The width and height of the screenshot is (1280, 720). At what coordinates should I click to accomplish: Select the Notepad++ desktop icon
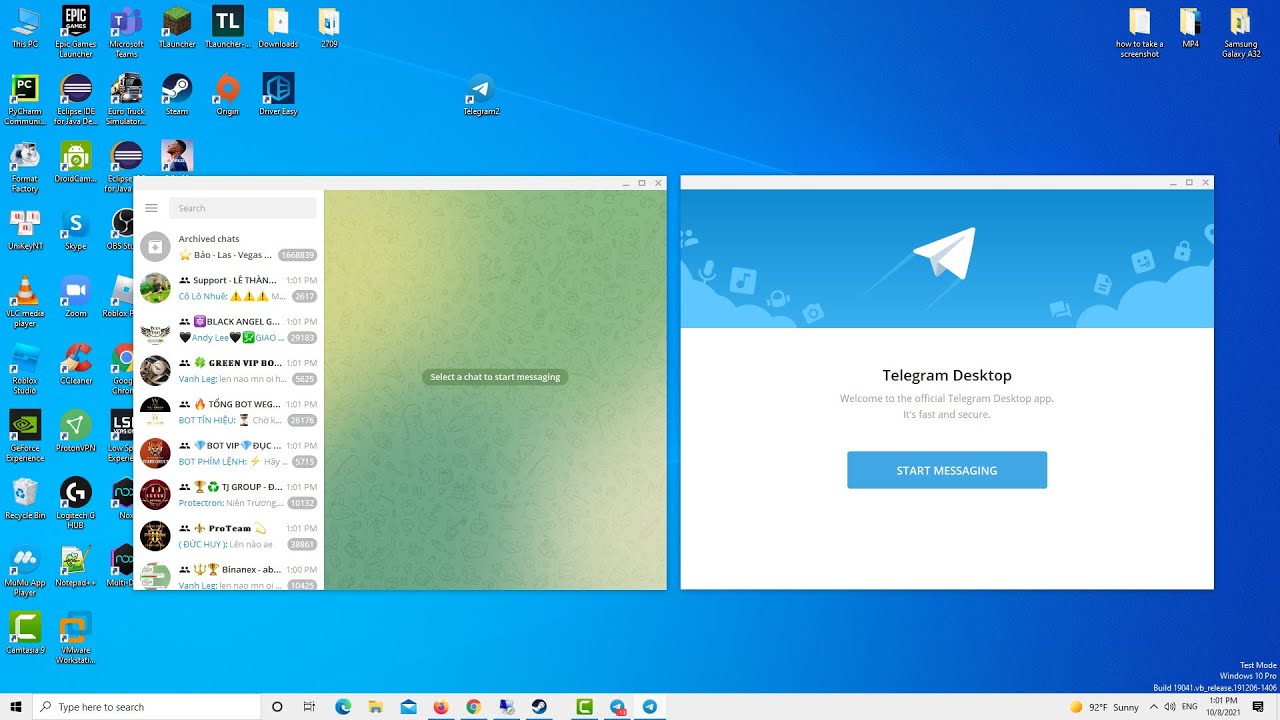click(76, 566)
